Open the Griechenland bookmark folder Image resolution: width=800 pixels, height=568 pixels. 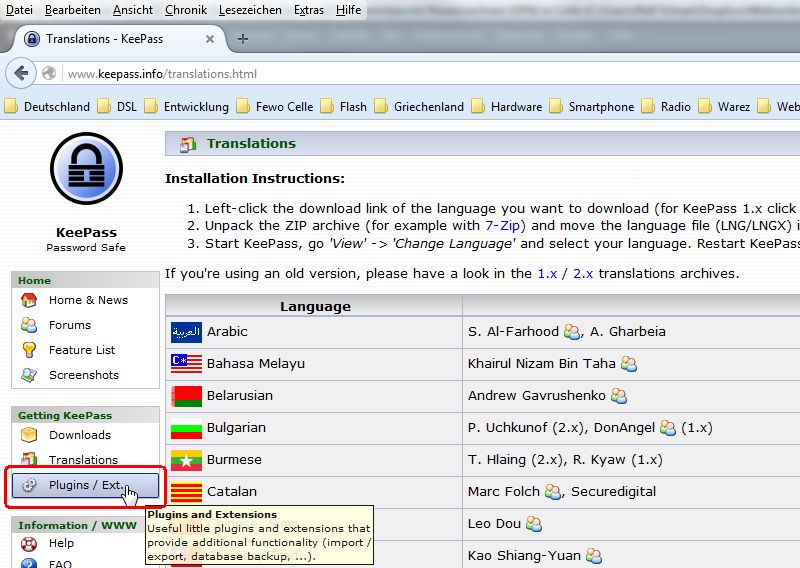419,107
